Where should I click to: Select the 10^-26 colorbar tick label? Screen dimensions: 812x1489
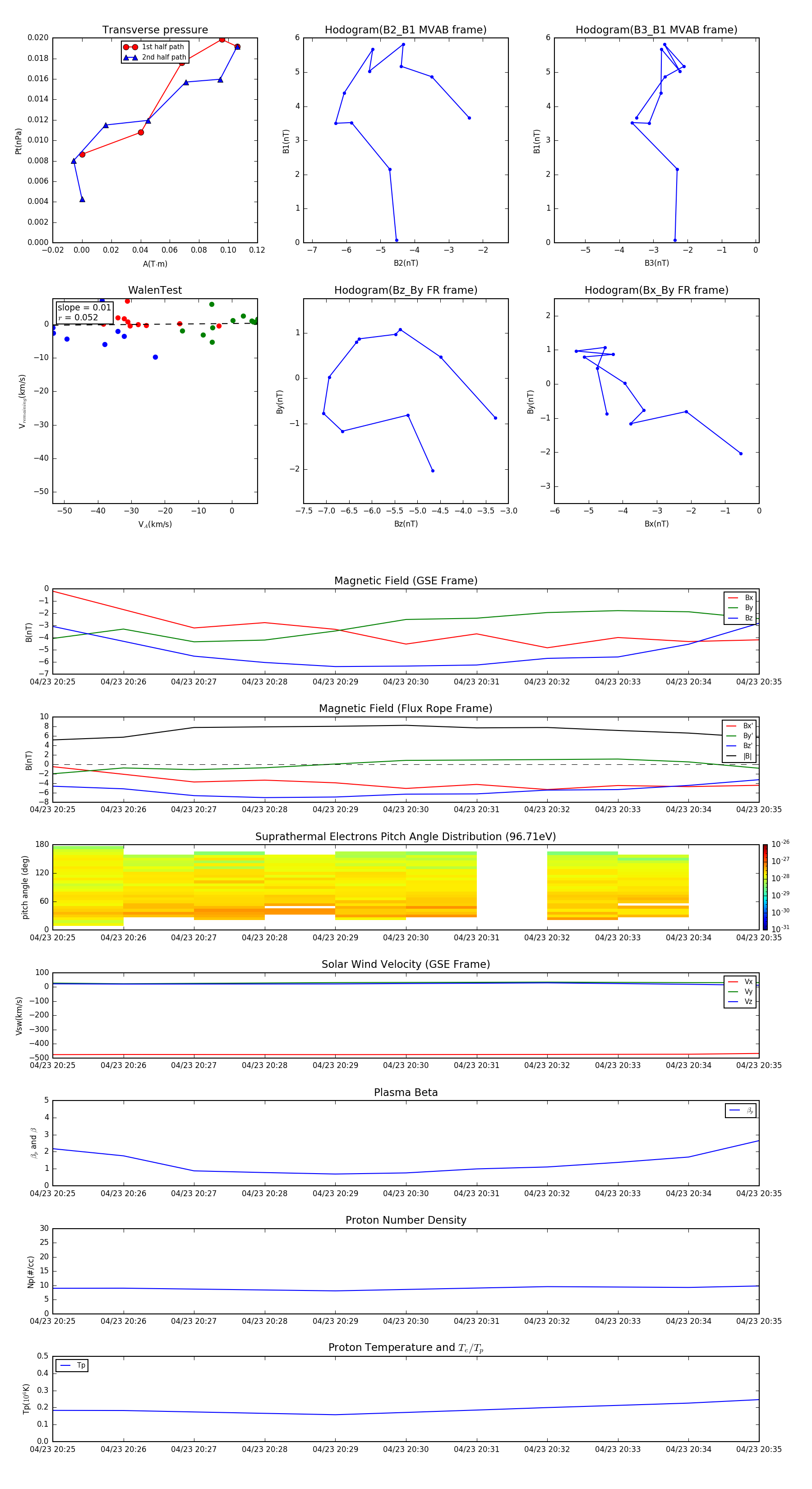point(780,844)
